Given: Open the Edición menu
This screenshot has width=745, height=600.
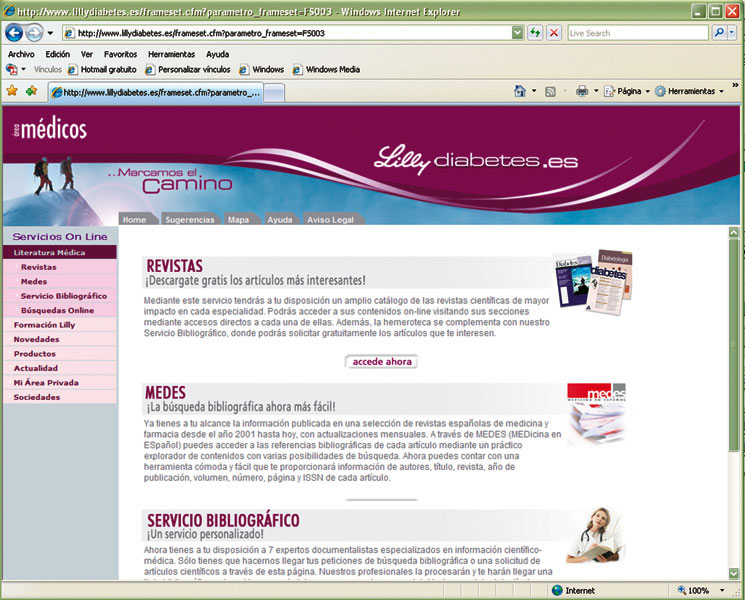Looking at the screenshot, I should [57, 54].
